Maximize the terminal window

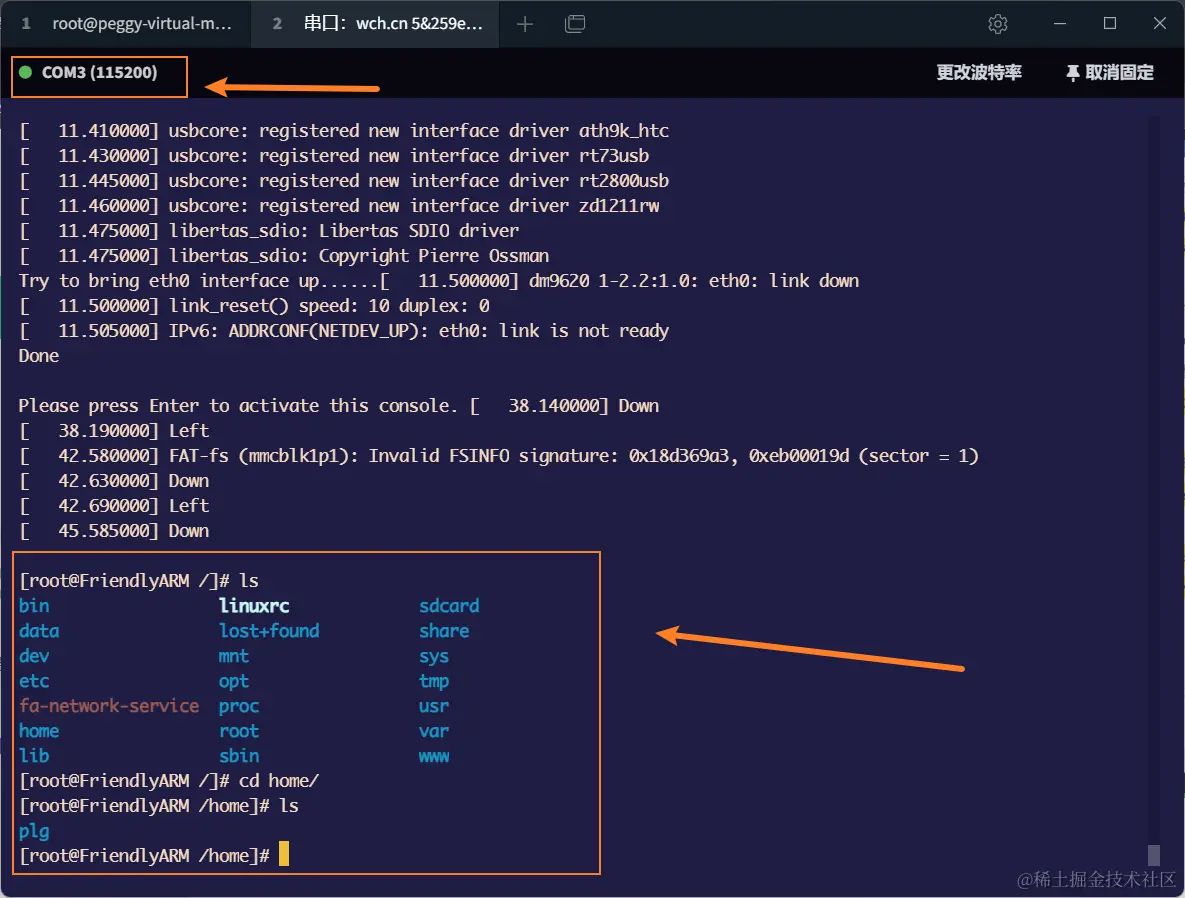1109,24
